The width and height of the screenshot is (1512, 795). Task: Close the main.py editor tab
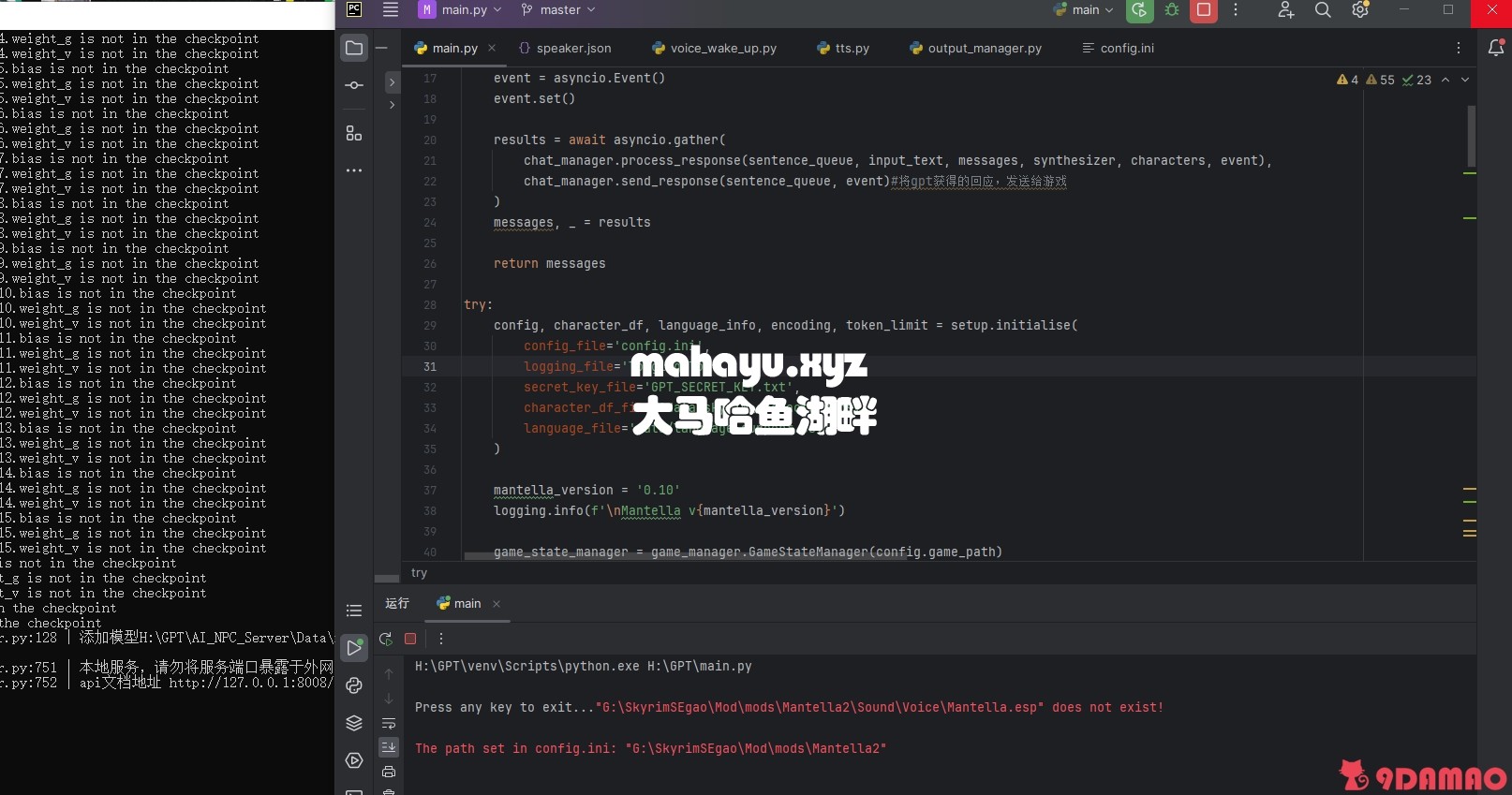pyautogui.click(x=492, y=48)
